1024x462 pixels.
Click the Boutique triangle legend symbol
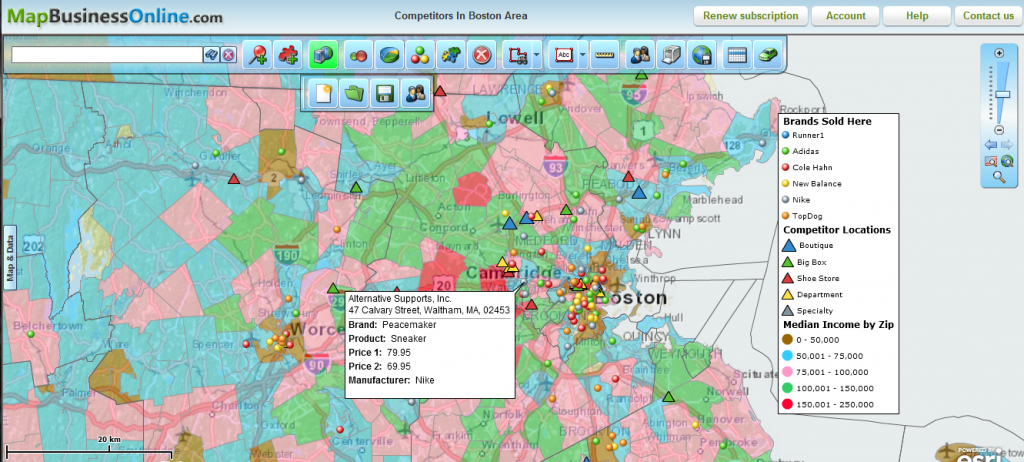788,245
